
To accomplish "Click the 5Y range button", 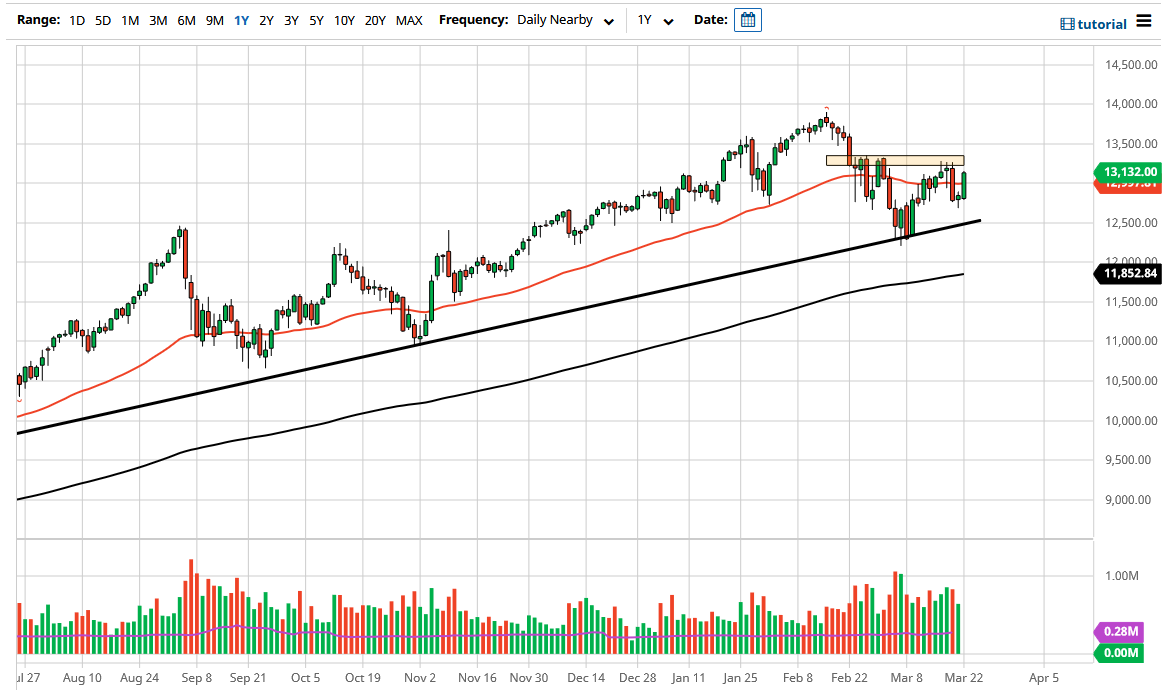I will 316,19.
